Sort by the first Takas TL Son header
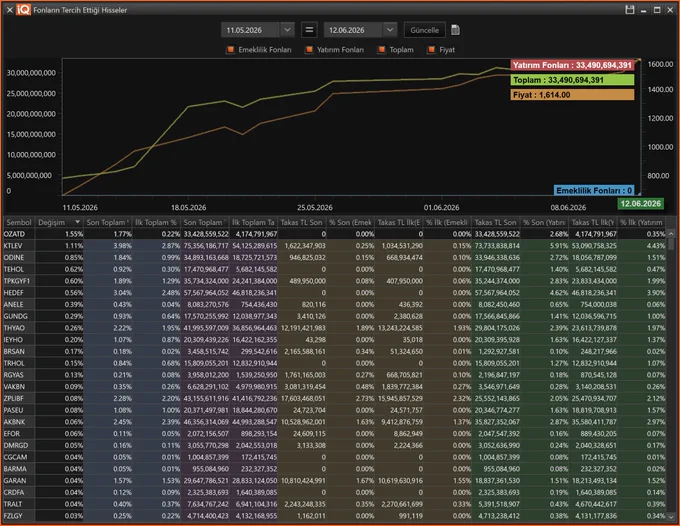The height and width of the screenshot is (526, 680). point(301,222)
